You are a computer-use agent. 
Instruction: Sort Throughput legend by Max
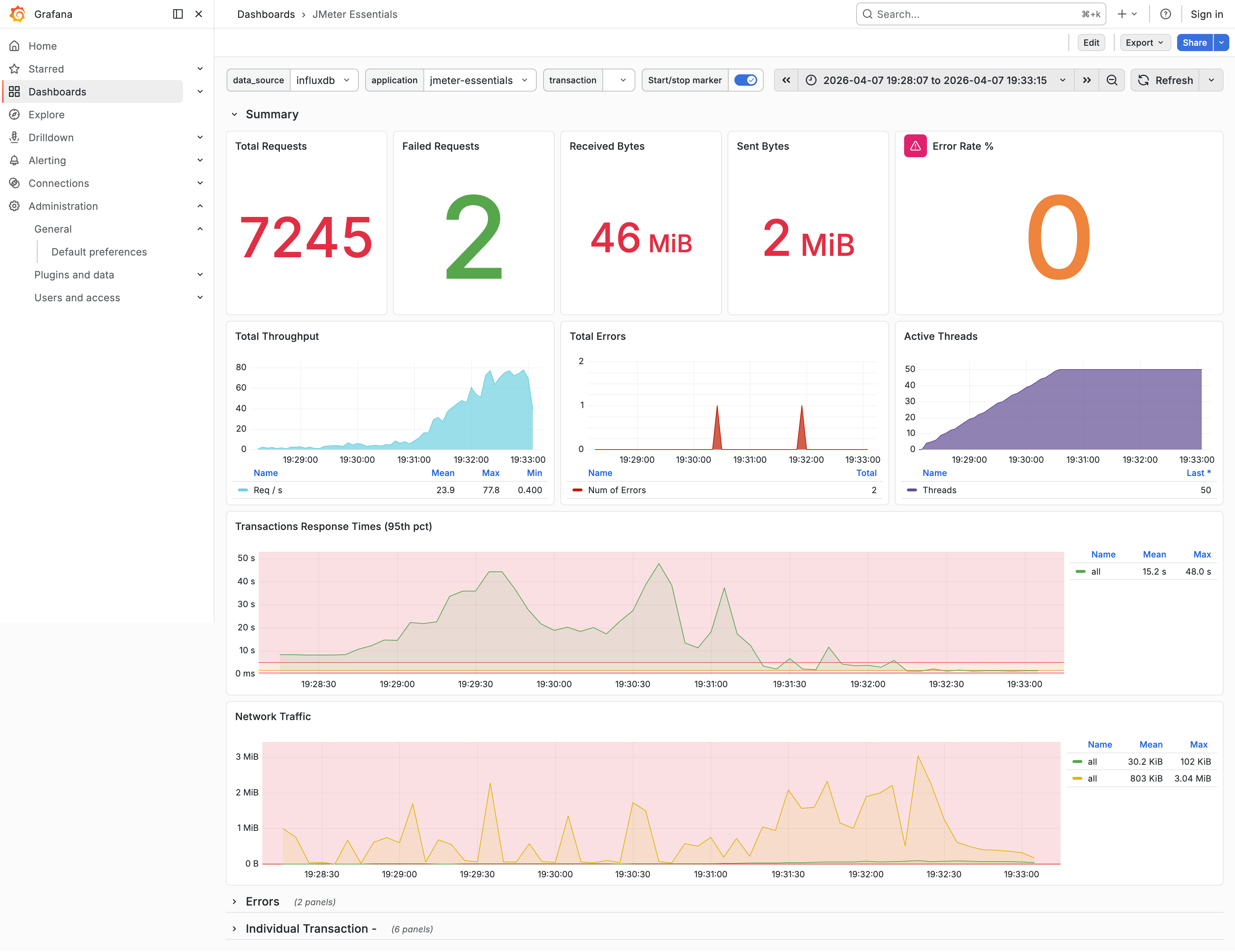click(x=490, y=473)
